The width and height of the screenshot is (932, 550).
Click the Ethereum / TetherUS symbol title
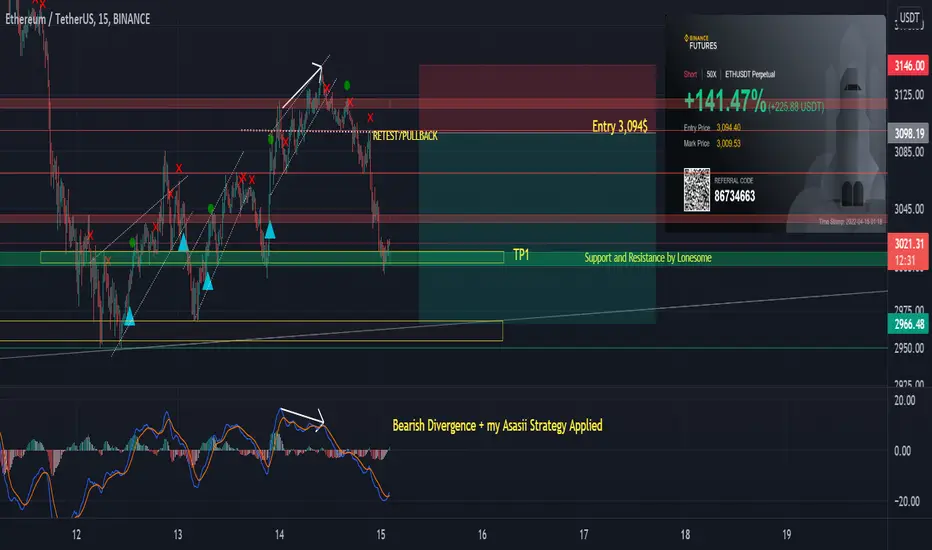click(x=78, y=19)
